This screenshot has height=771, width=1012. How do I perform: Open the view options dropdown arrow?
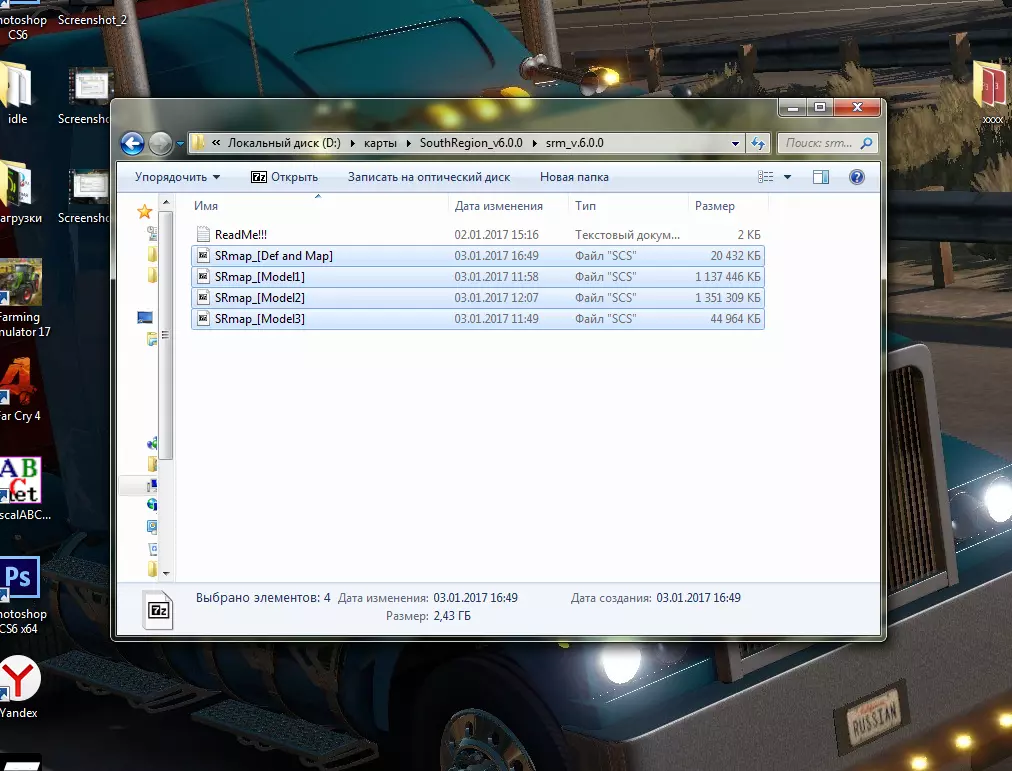(787, 177)
